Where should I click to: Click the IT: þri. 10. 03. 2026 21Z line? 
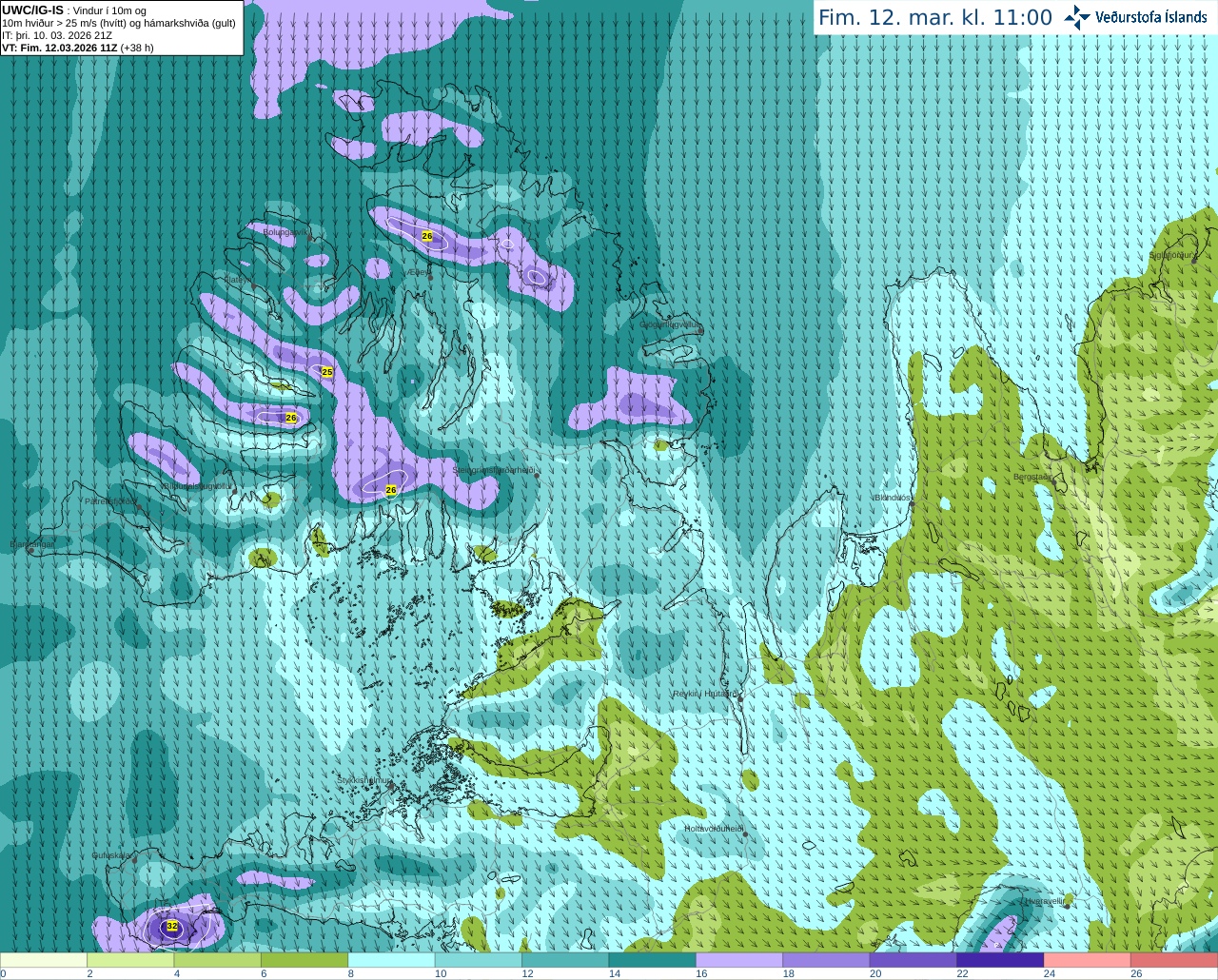57,35
